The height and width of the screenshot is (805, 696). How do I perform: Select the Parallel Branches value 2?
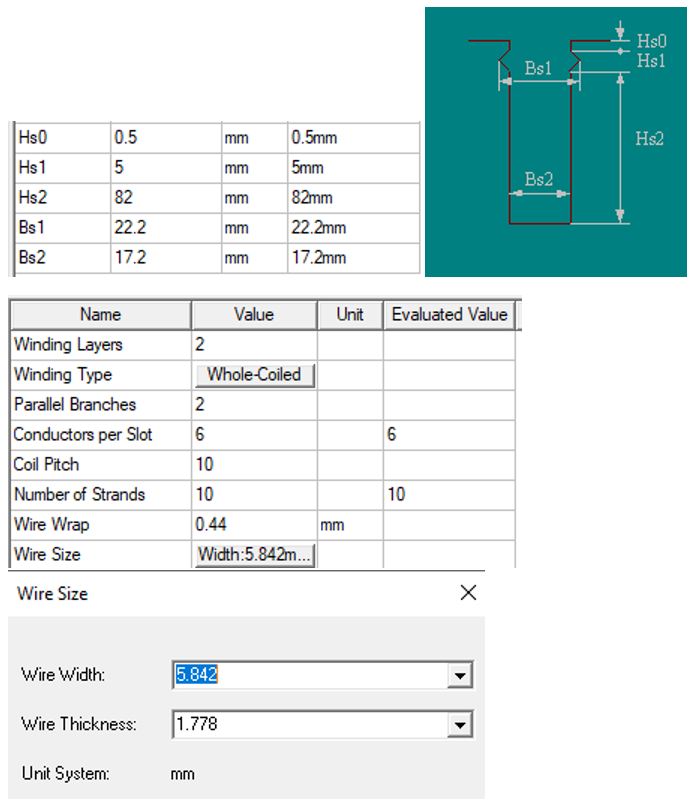[x=255, y=405]
